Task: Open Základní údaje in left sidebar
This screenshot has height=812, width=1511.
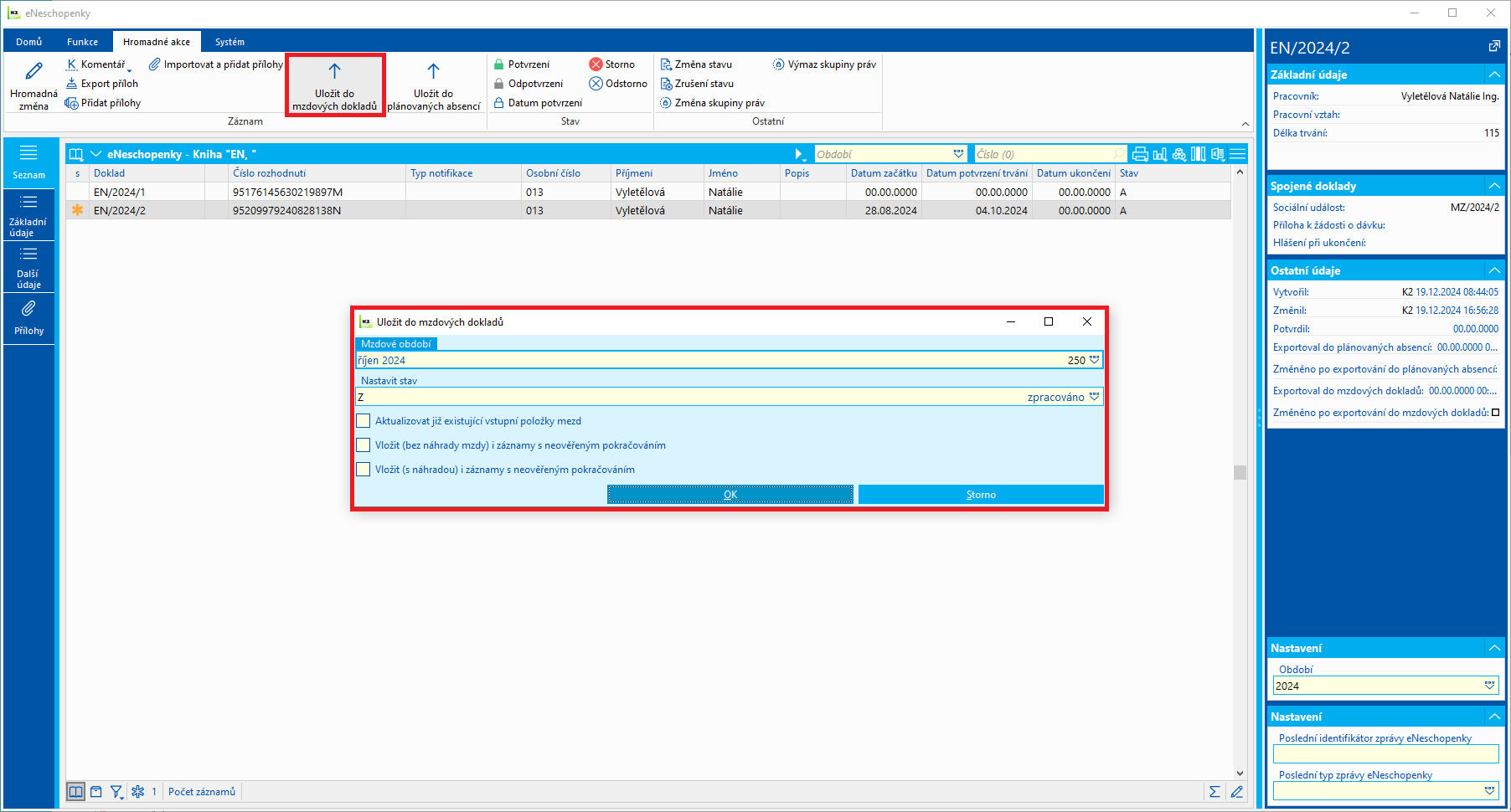Action: [x=29, y=215]
